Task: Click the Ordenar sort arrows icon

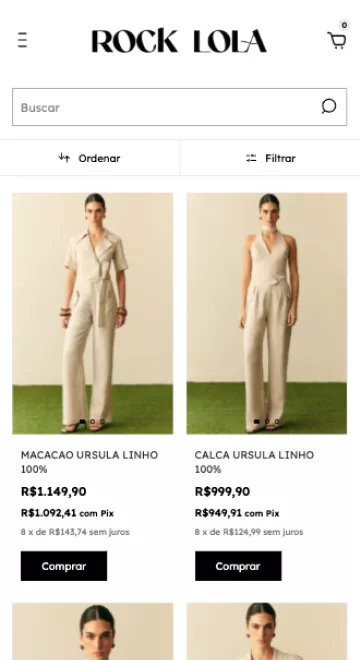Action: (x=64, y=158)
